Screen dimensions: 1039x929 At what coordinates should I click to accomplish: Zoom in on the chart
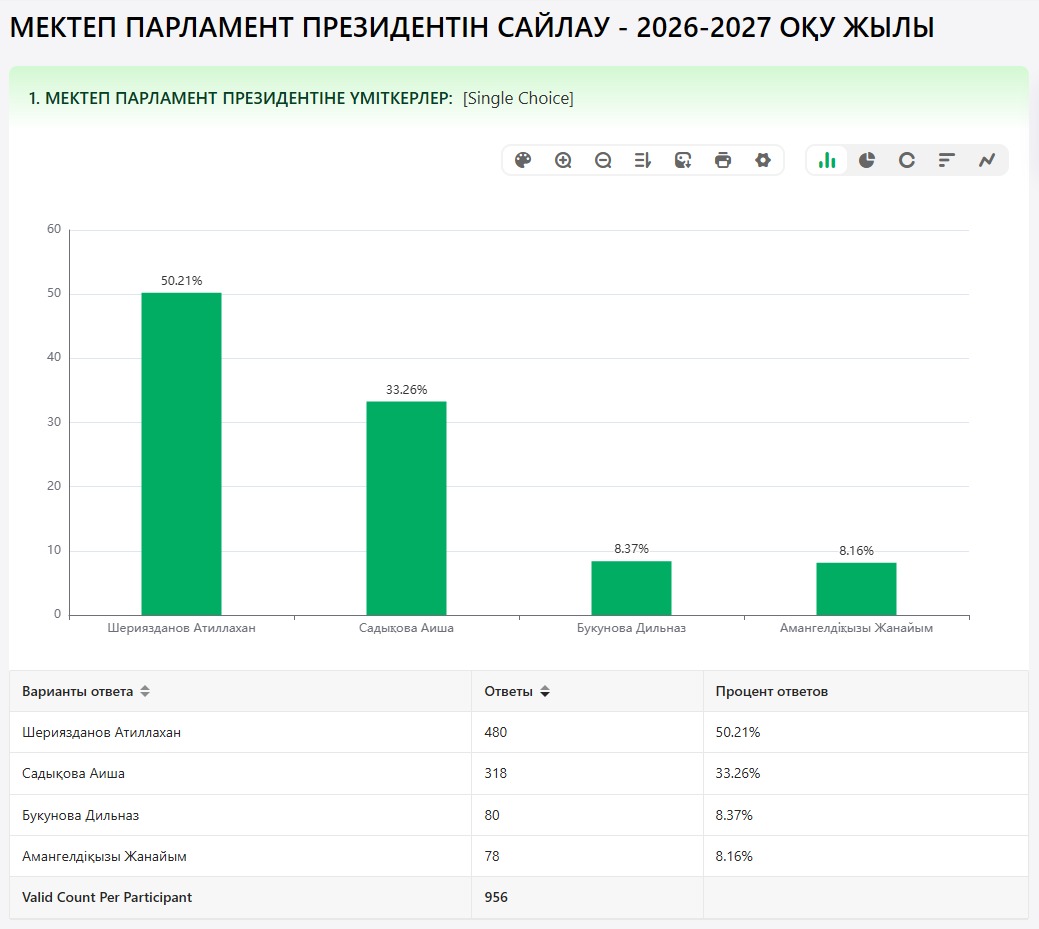[563, 160]
